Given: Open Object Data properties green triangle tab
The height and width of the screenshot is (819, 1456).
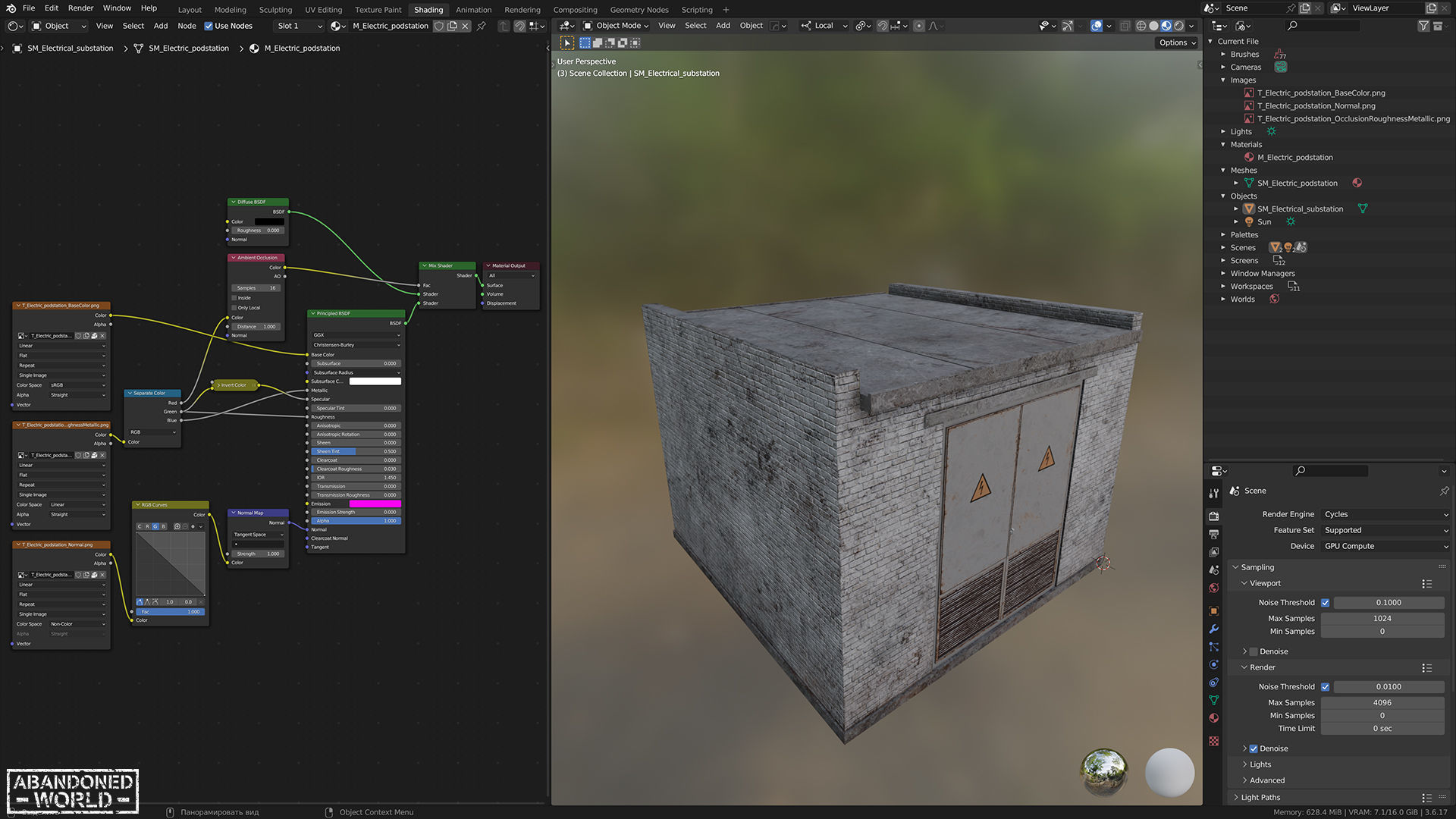Looking at the screenshot, I should point(1214,700).
